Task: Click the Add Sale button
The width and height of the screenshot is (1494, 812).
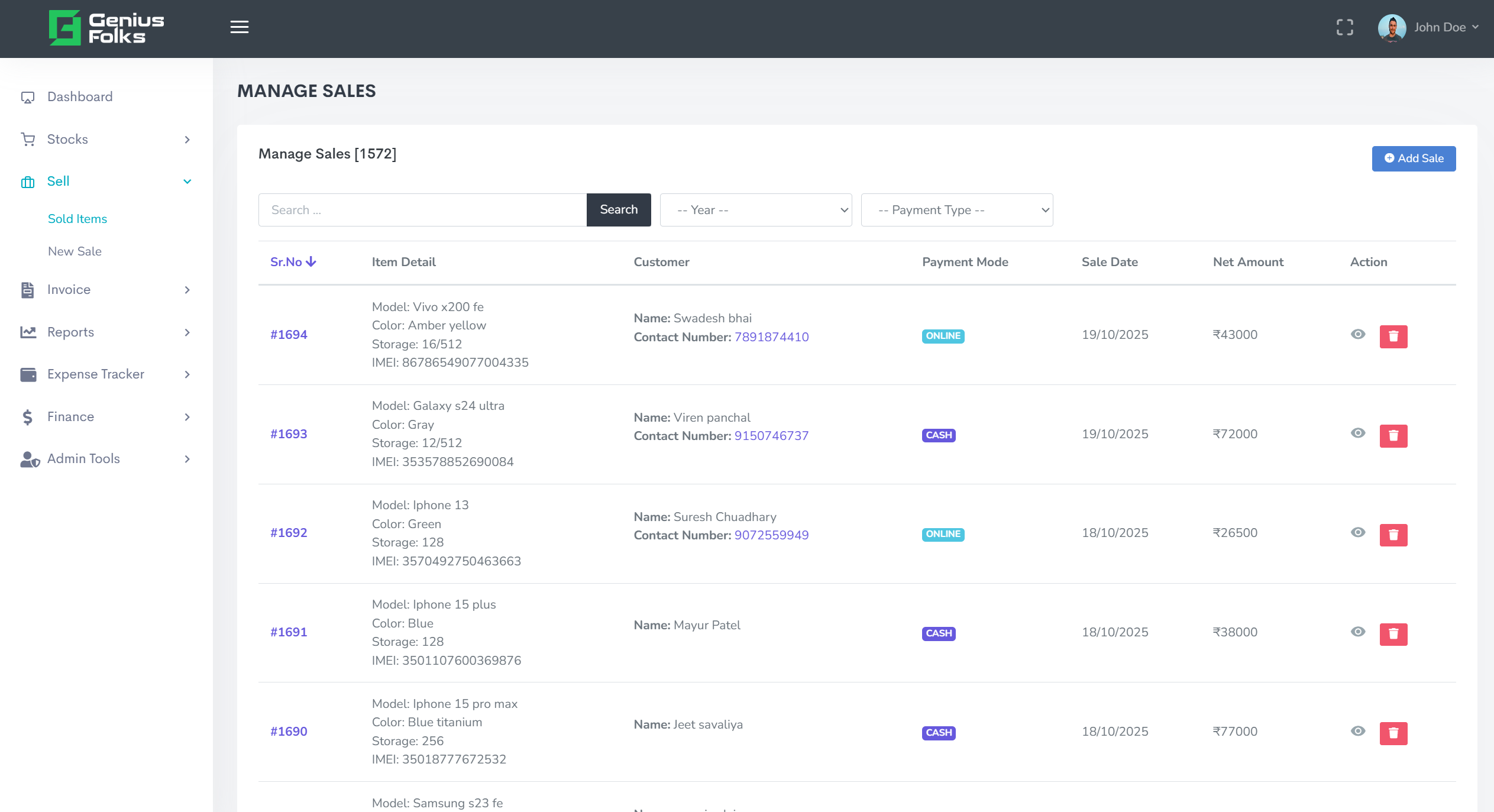Action: click(1414, 158)
